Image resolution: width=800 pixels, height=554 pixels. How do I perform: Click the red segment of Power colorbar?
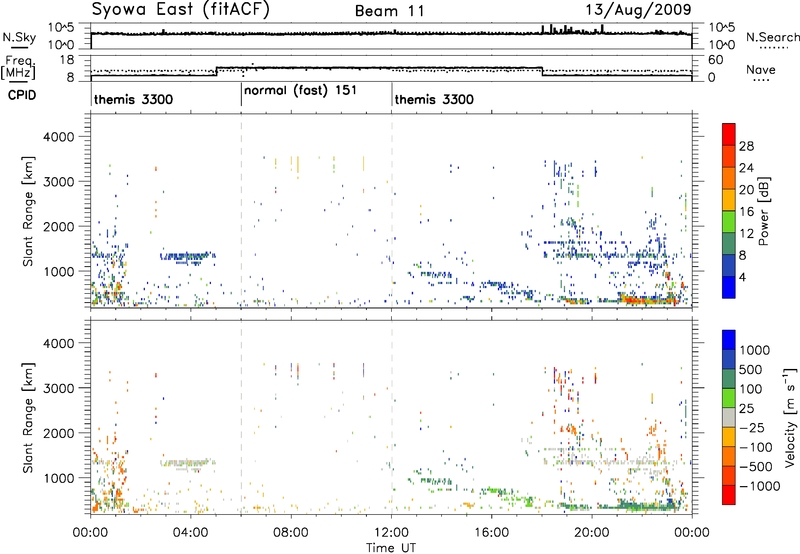click(x=729, y=134)
